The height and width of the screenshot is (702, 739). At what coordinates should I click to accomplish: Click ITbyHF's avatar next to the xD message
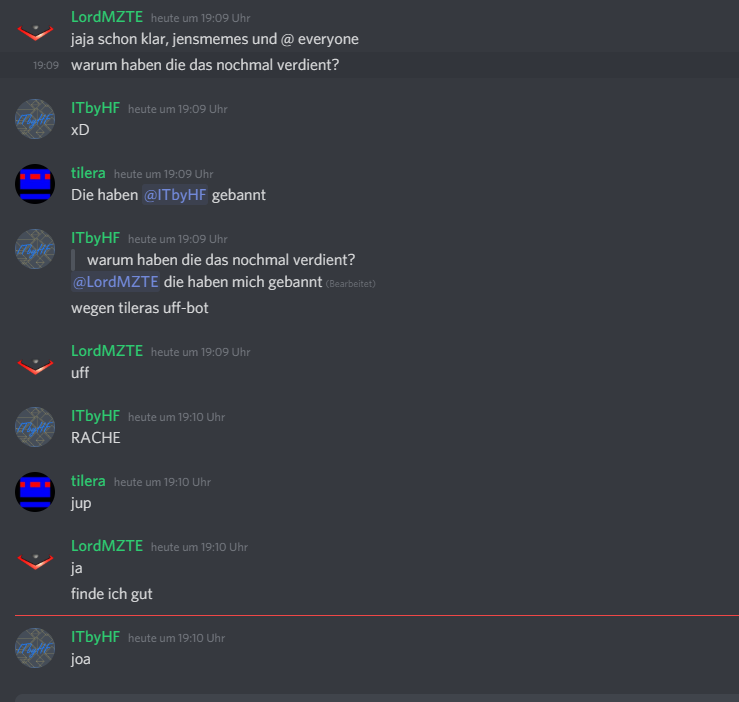[35, 119]
